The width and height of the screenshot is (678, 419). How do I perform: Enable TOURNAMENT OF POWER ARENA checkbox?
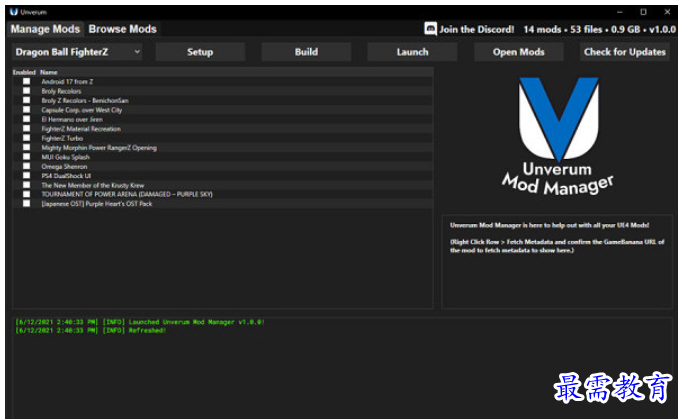pos(27,194)
